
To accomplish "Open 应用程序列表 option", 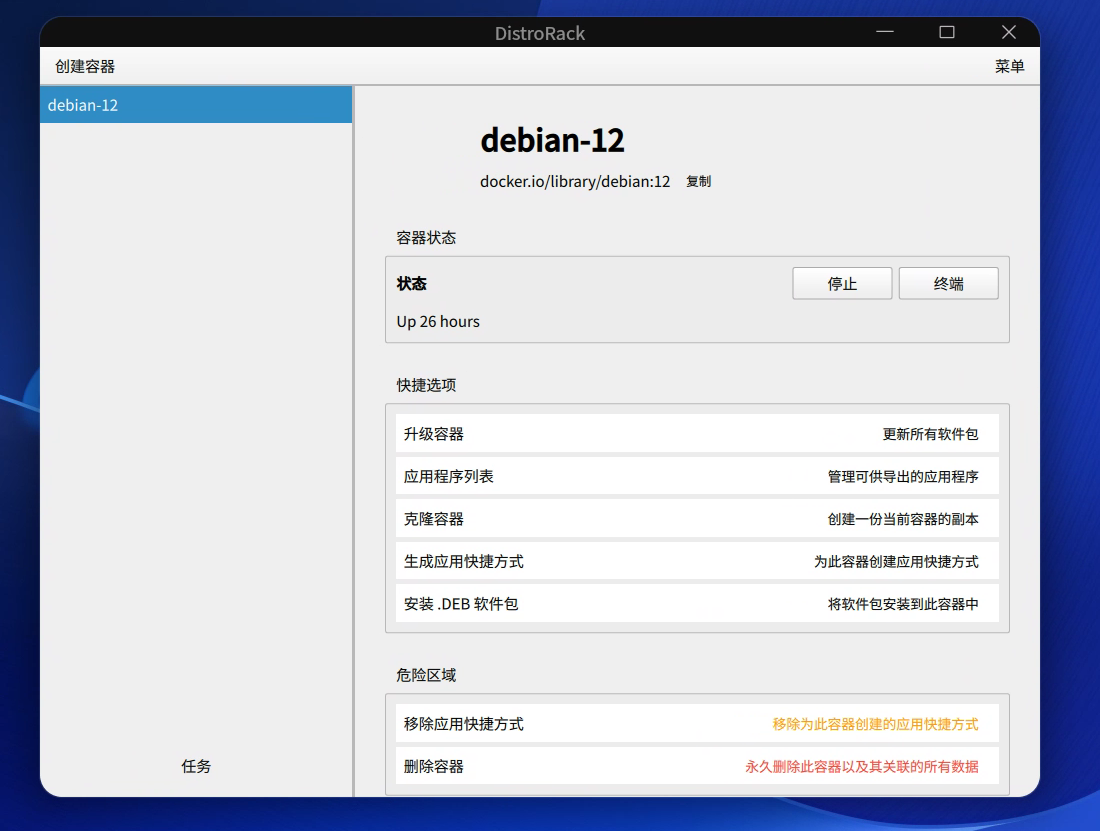I will click(x=697, y=477).
